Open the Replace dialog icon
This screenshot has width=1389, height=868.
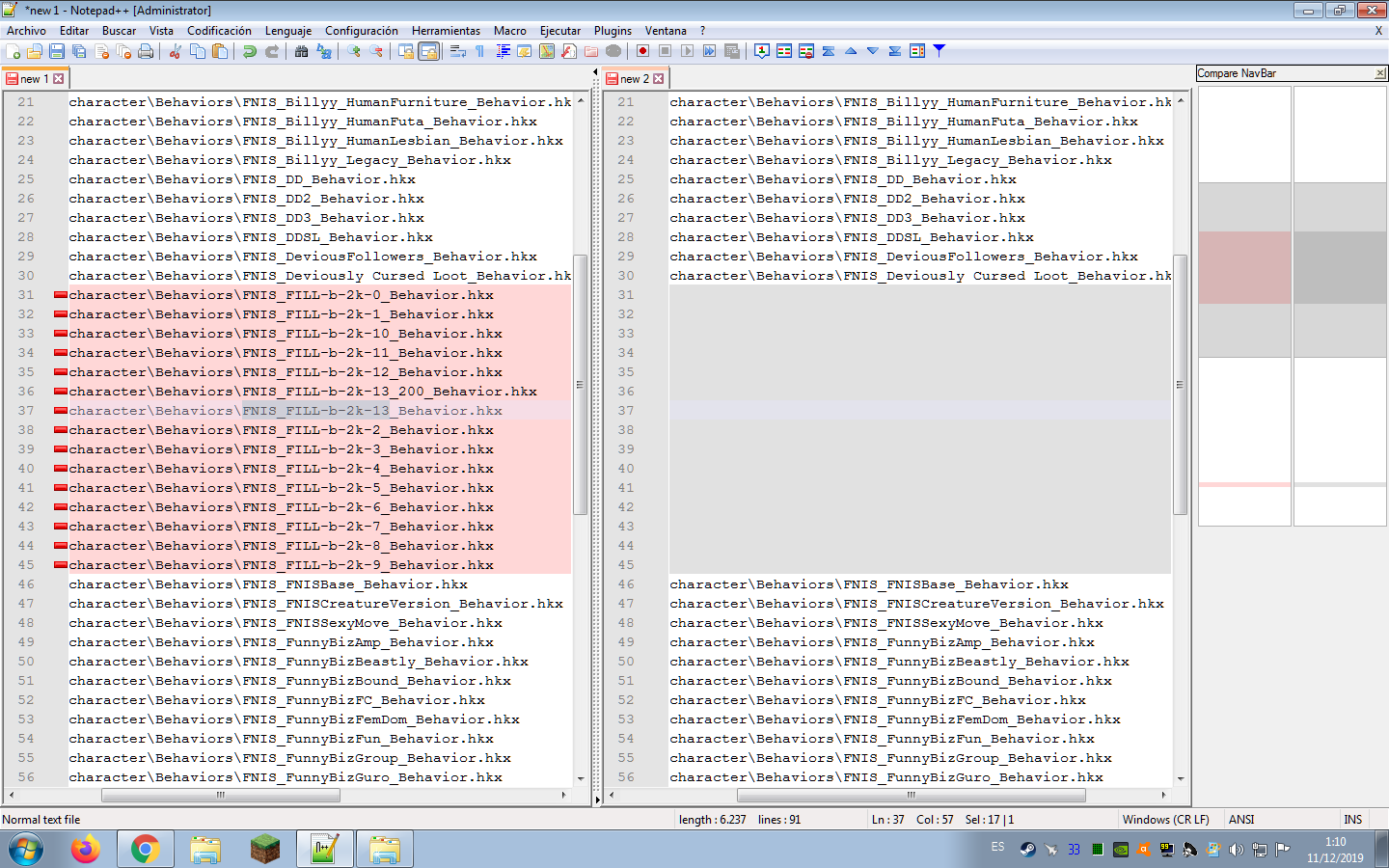click(x=324, y=51)
